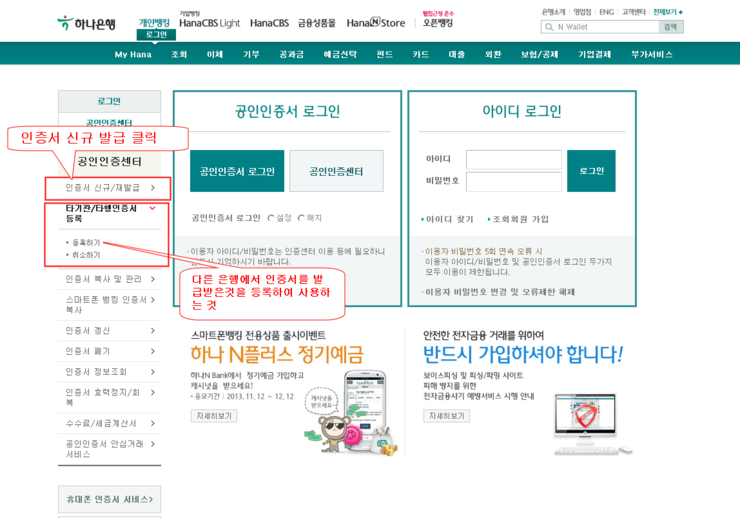Open the 금융상품몰 tab
Viewport: 740px width, 519px height.
click(x=317, y=23)
